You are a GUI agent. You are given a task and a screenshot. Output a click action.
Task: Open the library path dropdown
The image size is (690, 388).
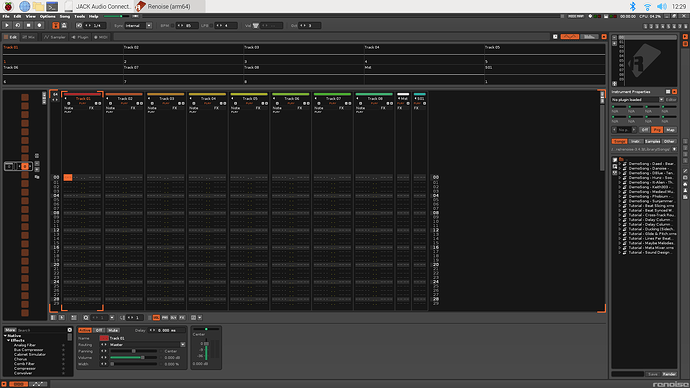point(674,150)
